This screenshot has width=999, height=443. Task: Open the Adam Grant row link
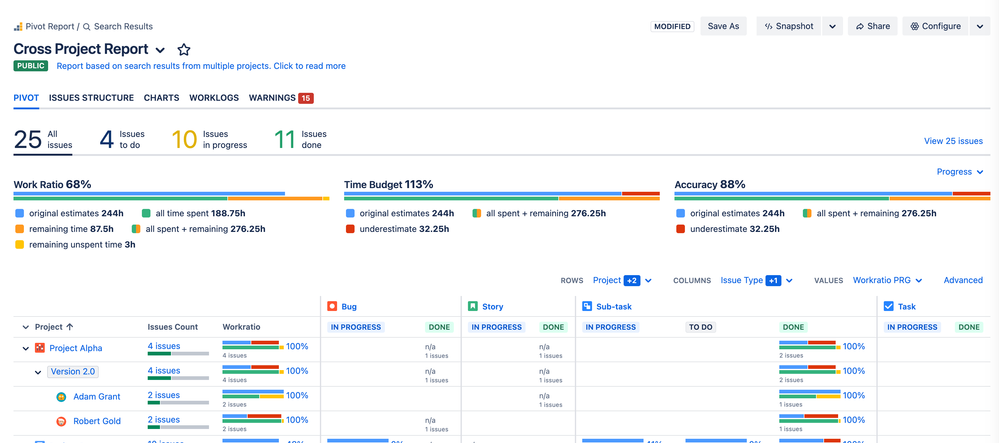(x=97, y=396)
